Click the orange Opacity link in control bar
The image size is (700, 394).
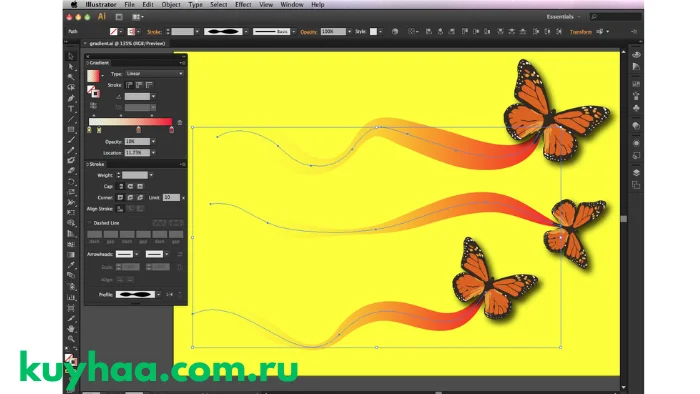[308, 32]
